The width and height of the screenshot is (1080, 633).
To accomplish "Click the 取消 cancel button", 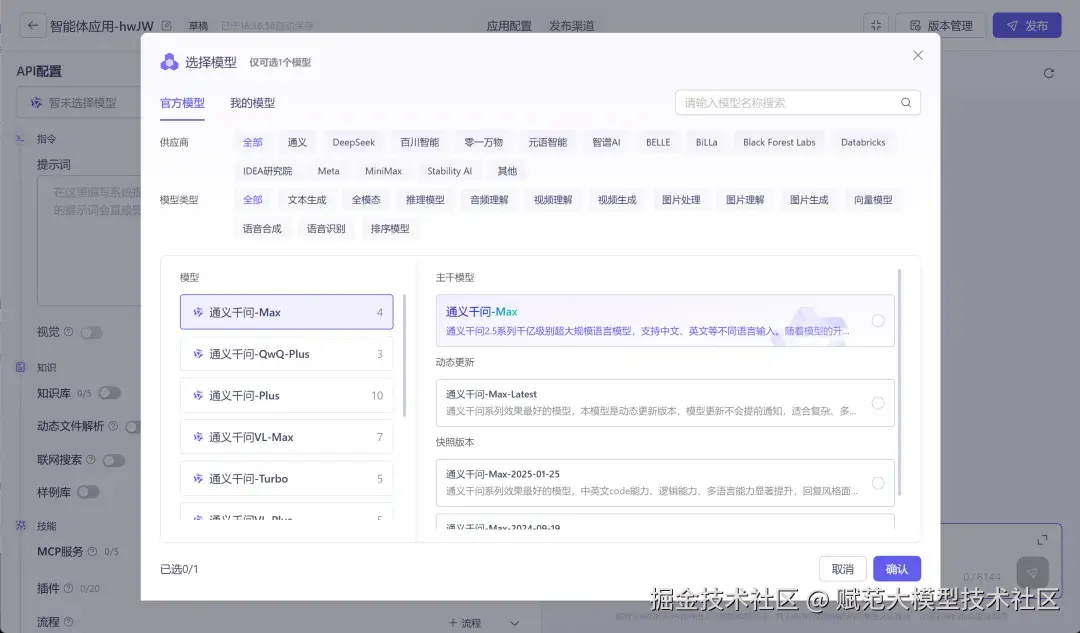I will pos(842,568).
